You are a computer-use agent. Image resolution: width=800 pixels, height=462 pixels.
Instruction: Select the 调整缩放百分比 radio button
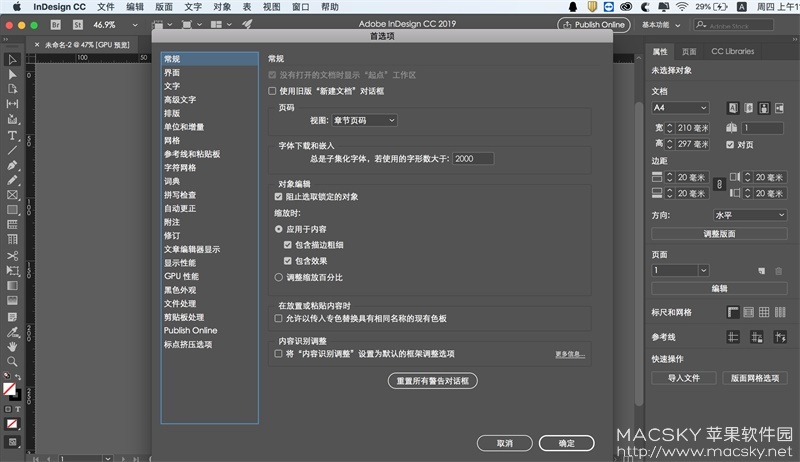click(279, 277)
